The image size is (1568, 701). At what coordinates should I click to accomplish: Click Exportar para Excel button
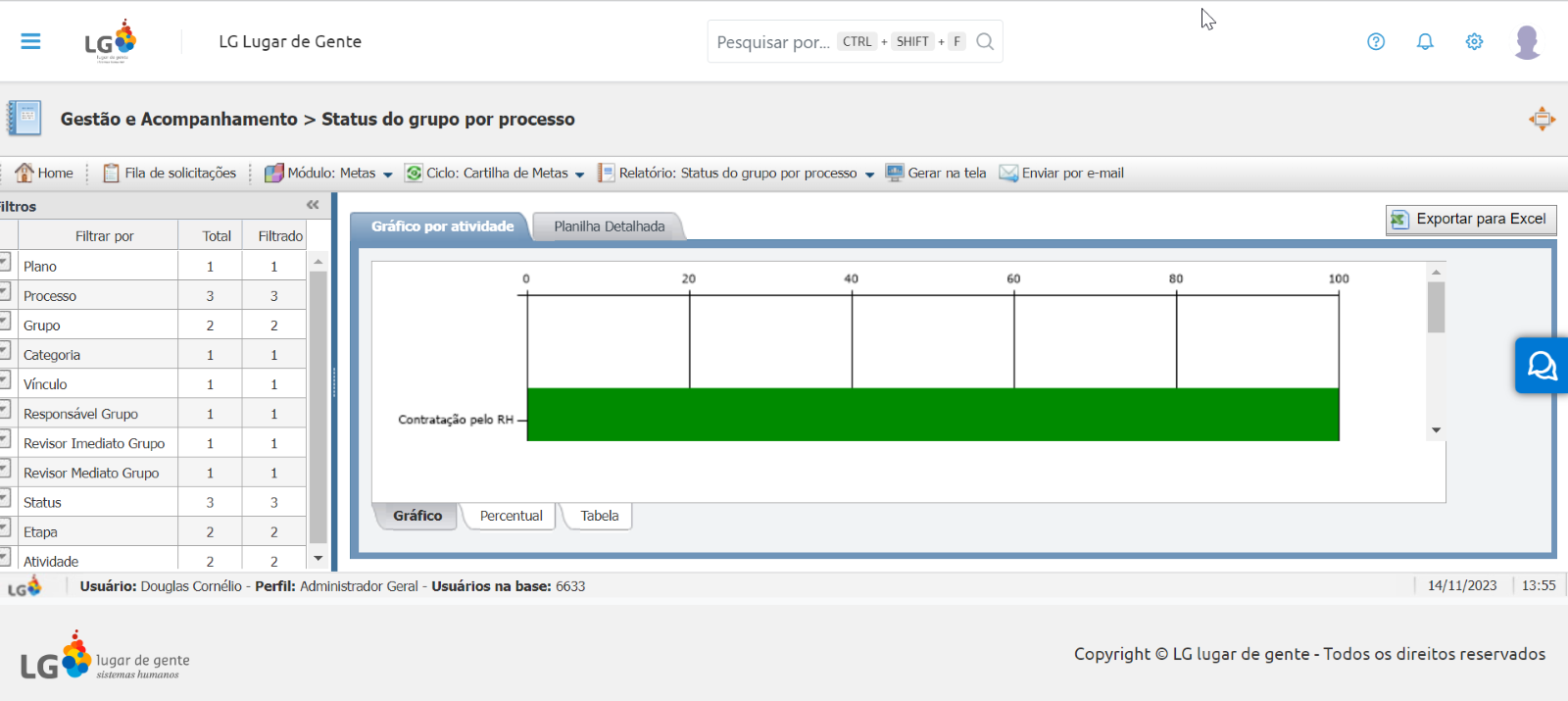tap(1471, 220)
